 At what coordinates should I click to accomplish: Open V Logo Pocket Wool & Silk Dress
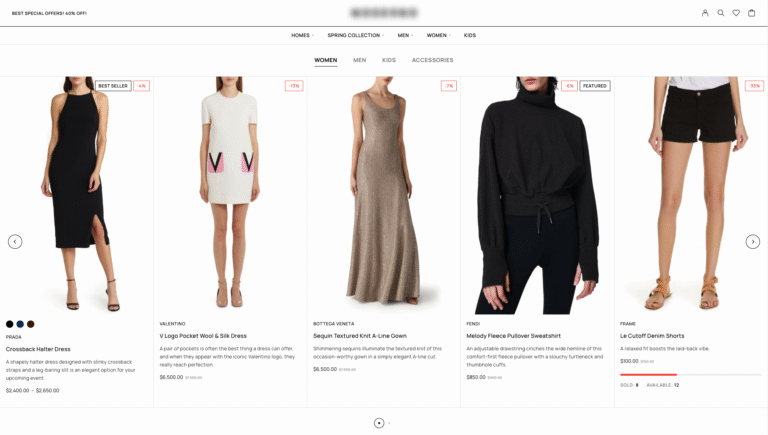[x=203, y=336]
